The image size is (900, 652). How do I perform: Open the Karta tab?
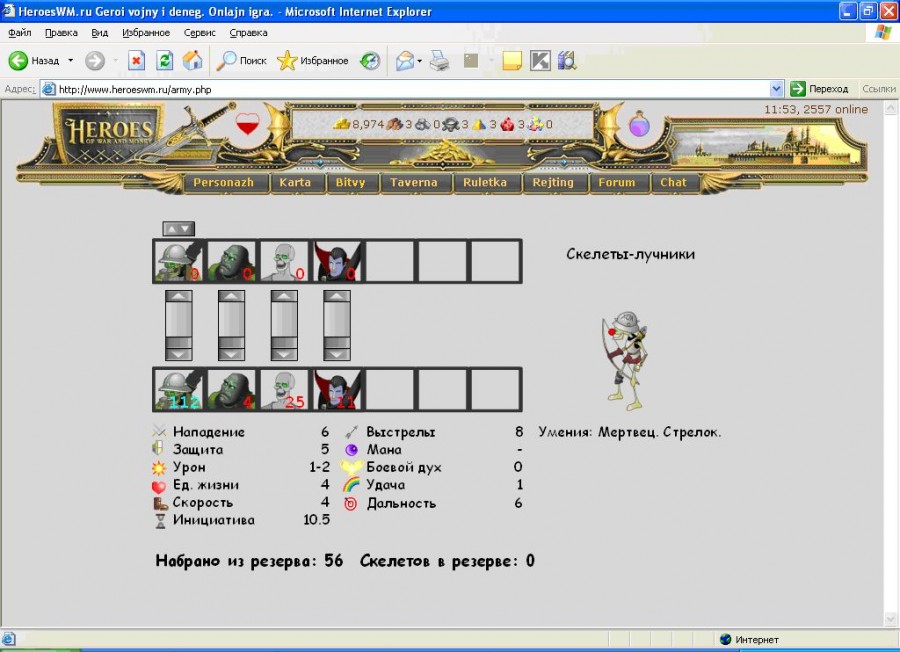coord(295,183)
